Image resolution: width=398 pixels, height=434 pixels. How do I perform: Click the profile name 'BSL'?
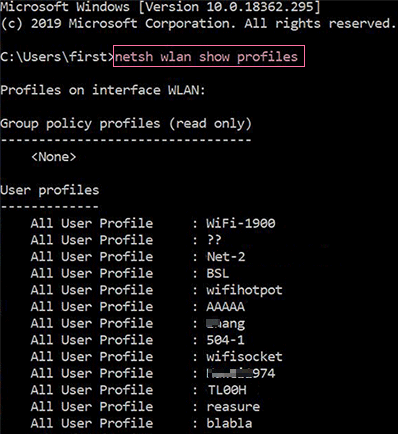coord(218,273)
